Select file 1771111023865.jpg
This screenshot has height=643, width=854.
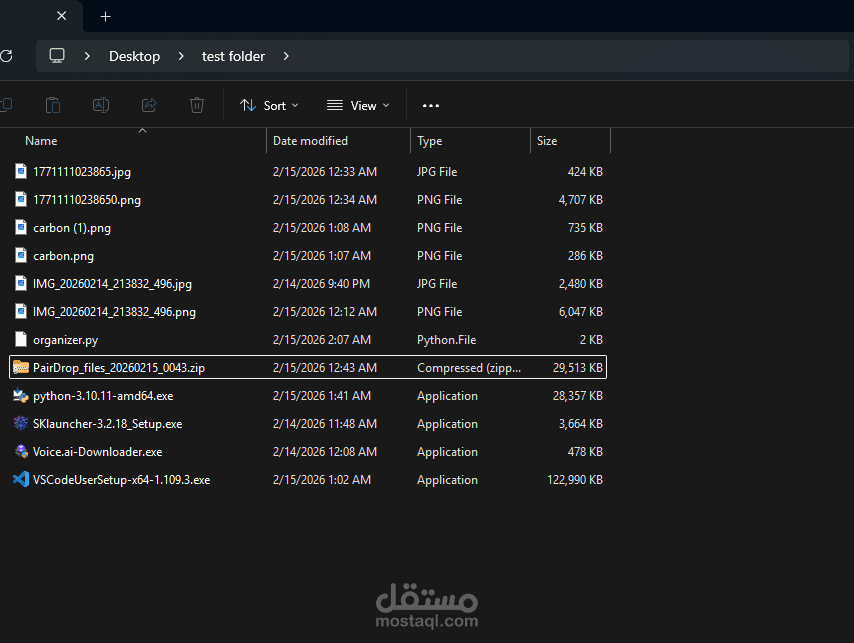click(x=82, y=172)
